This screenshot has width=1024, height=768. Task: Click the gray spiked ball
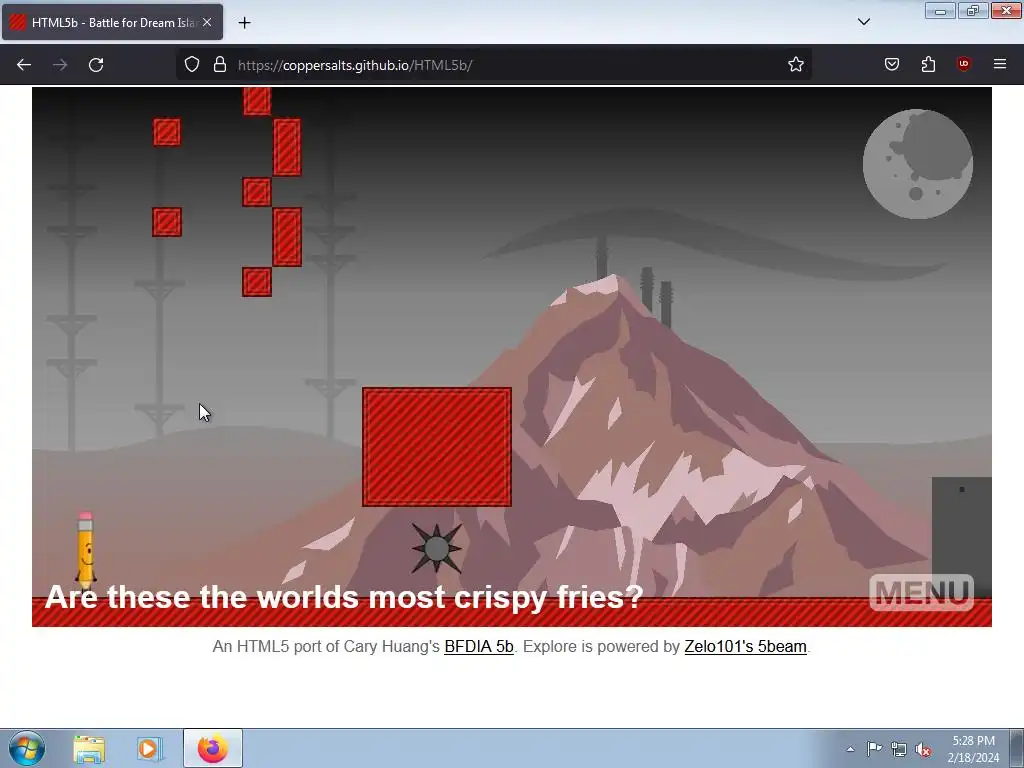click(x=436, y=549)
